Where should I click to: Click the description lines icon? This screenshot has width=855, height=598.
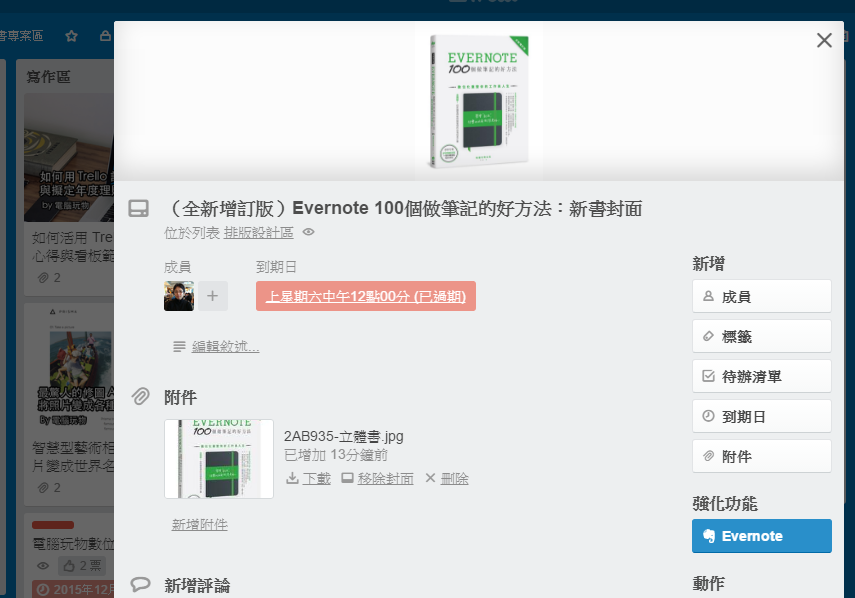click(179, 346)
